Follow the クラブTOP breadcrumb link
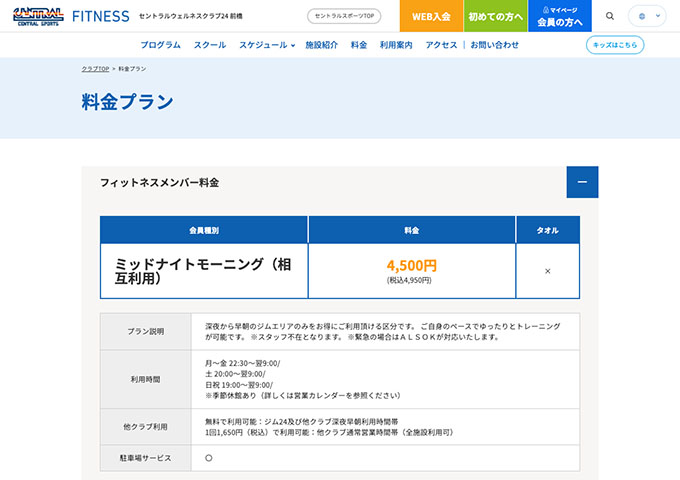Screen dimensions: 680x480 click(x=95, y=69)
